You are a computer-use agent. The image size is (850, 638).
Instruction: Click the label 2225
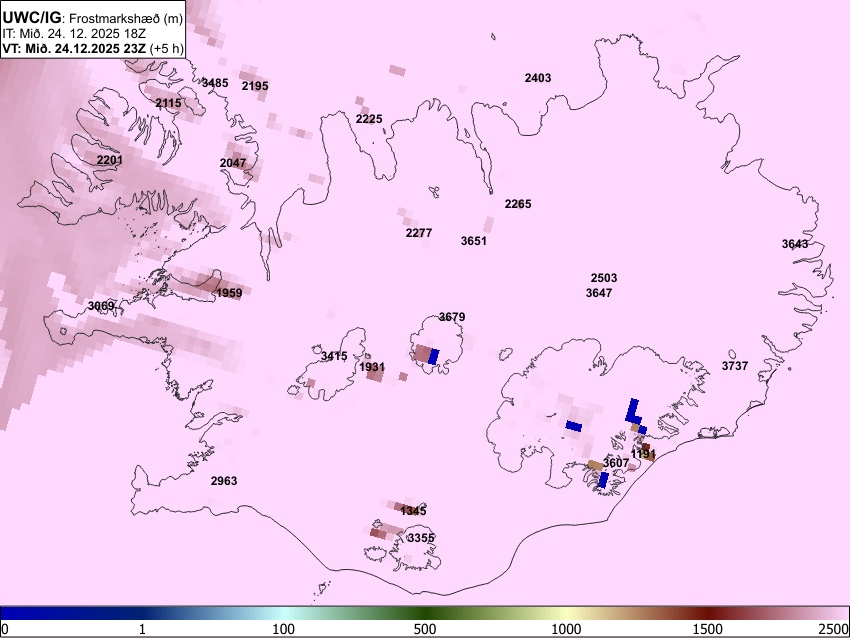tap(369, 119)
